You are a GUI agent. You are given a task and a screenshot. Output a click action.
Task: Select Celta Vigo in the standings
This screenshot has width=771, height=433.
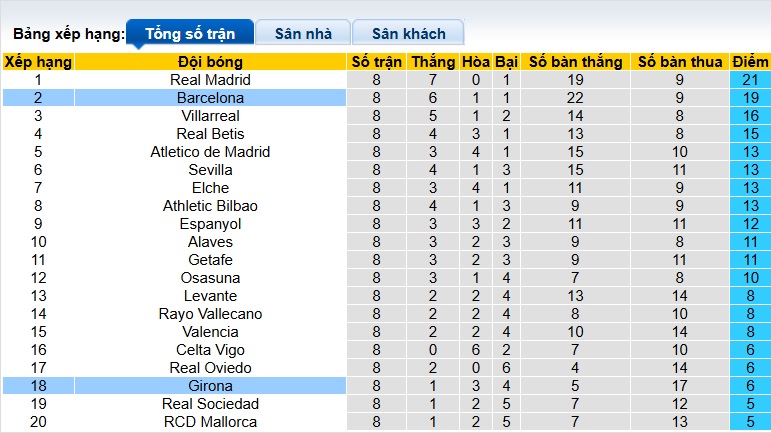[x=210, y=350]
